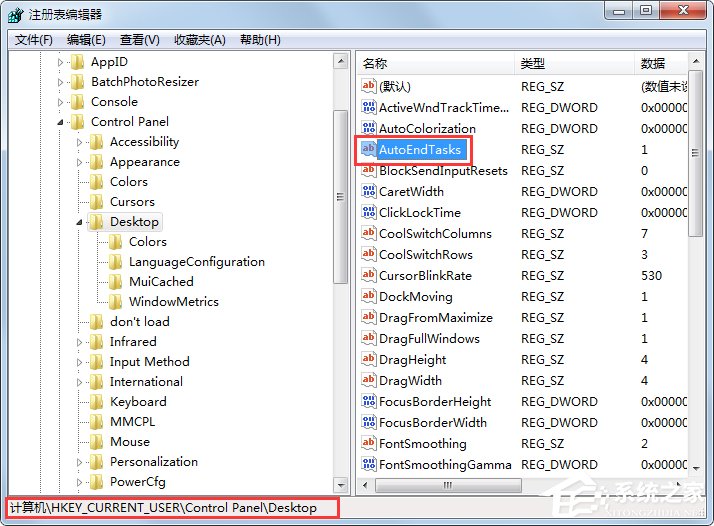The width and height of the screenshot is (714, 526).
Task: Click the Mouse folder icon
Action: [97, 442]
